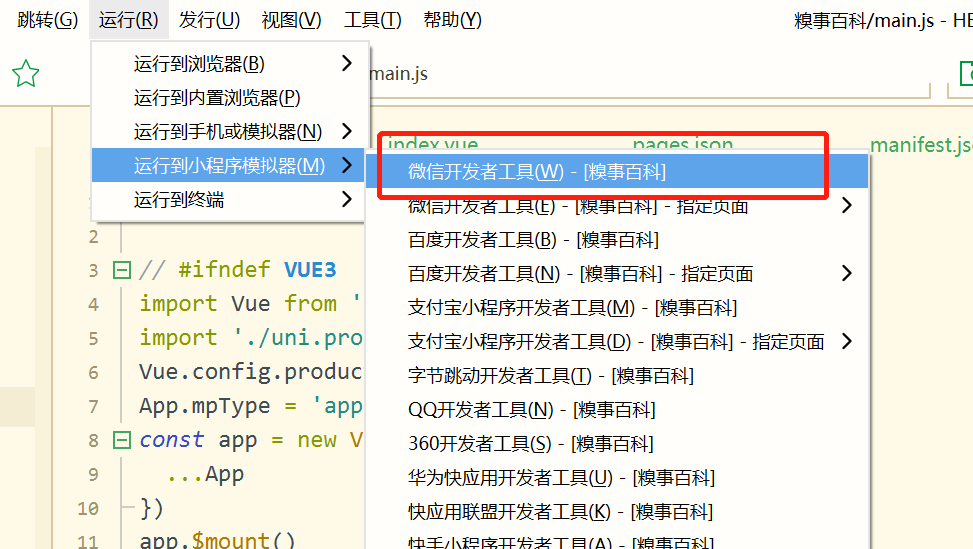Viewport: 973px width, 549px height.
Task: Expand 运行到终端 submenu
Action: click(x=230, y=200)
